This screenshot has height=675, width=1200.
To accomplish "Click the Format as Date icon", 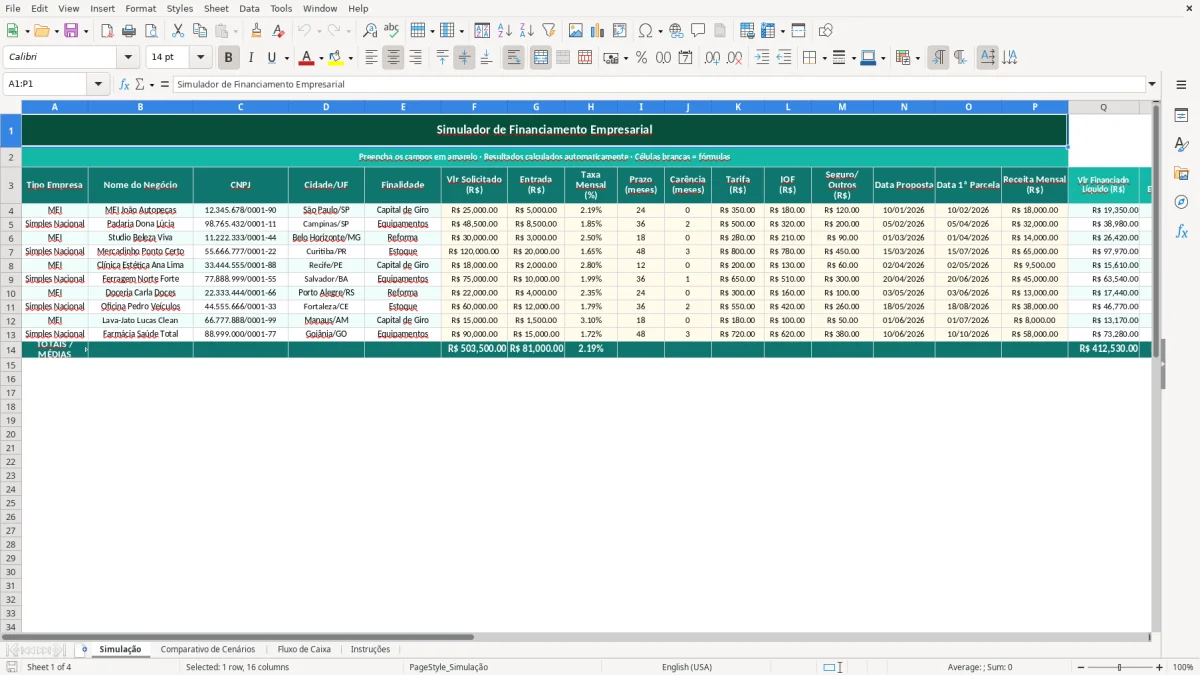I will click(685, 58).
